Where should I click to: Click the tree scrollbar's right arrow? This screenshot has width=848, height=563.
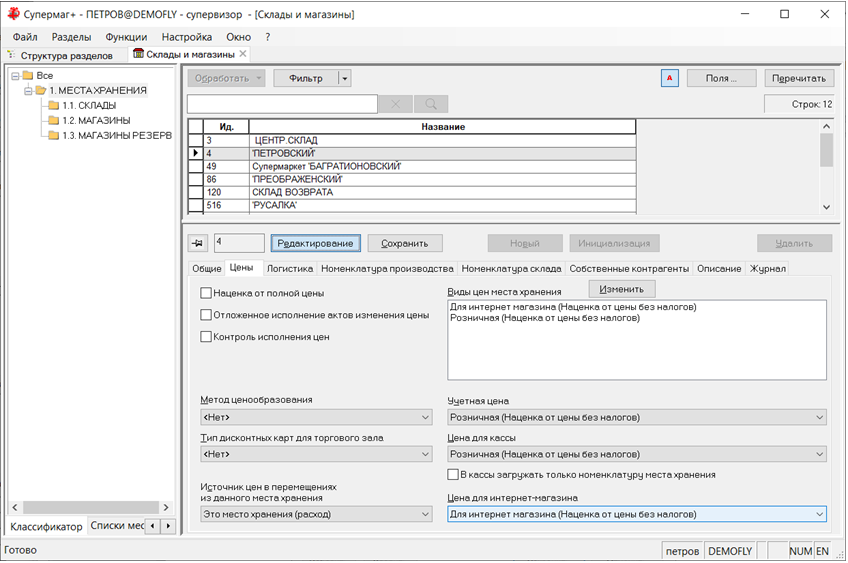tap(166, 507)
